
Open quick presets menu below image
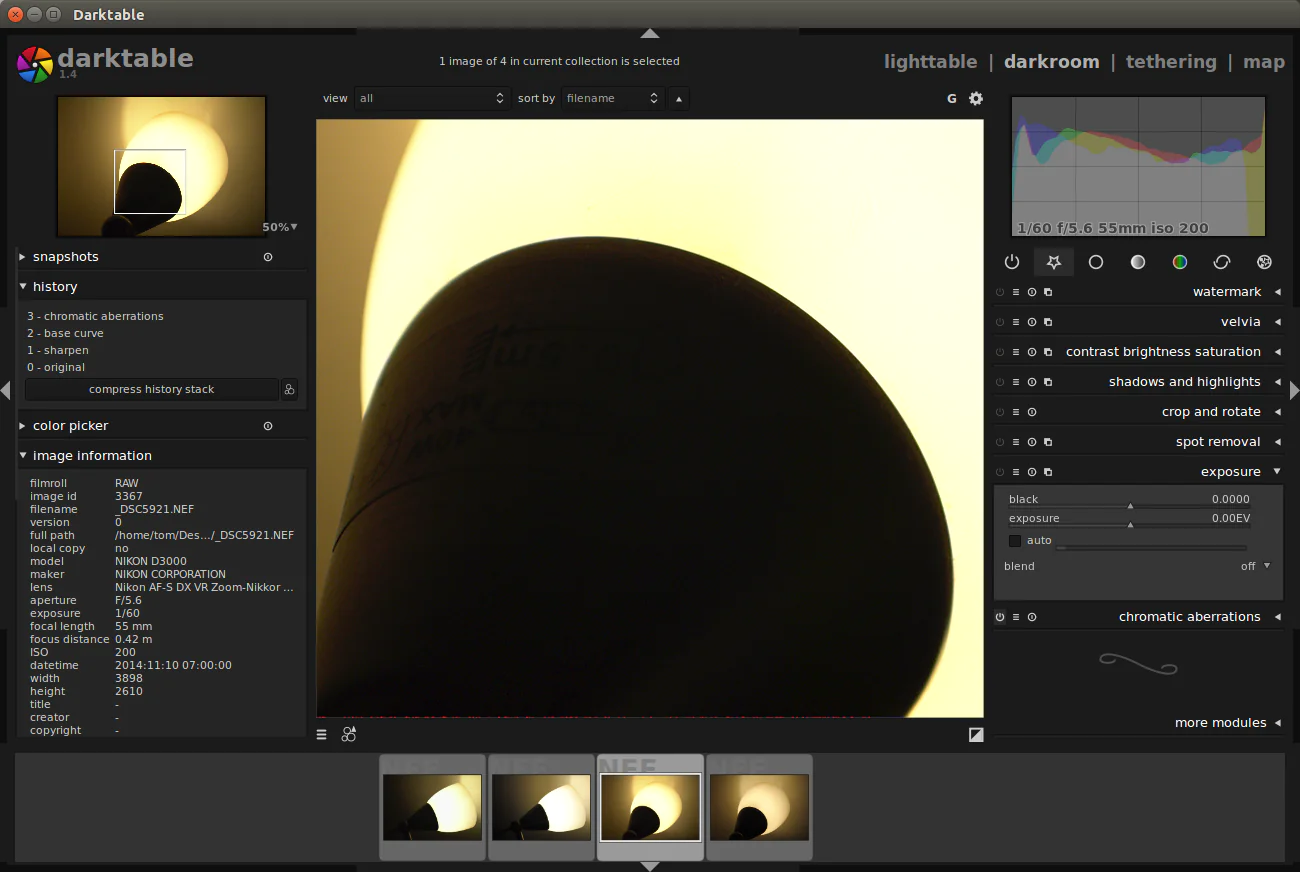coord(322,734)
